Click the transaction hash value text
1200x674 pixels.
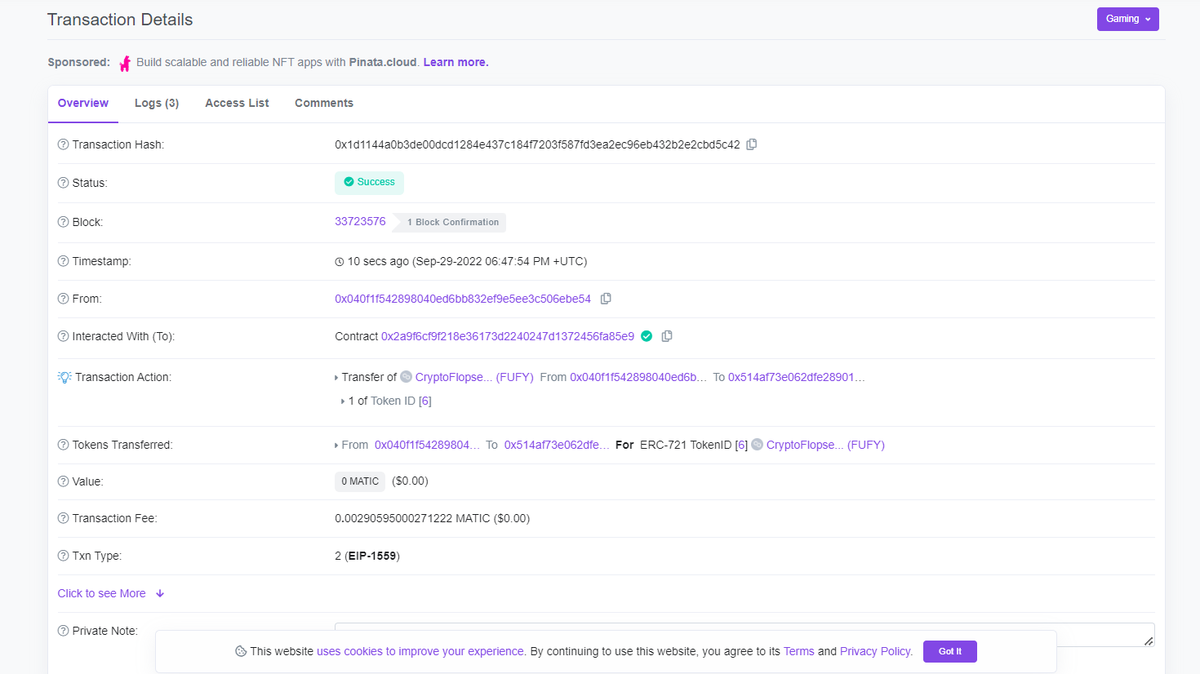537,144
